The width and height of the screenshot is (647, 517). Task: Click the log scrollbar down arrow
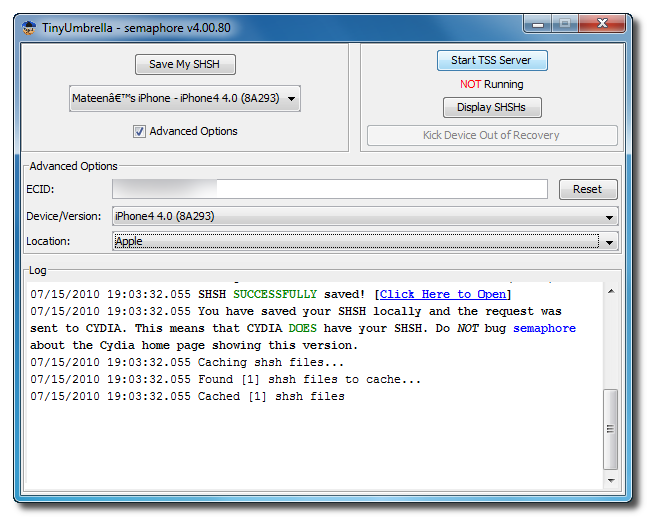tap(611, 481)
